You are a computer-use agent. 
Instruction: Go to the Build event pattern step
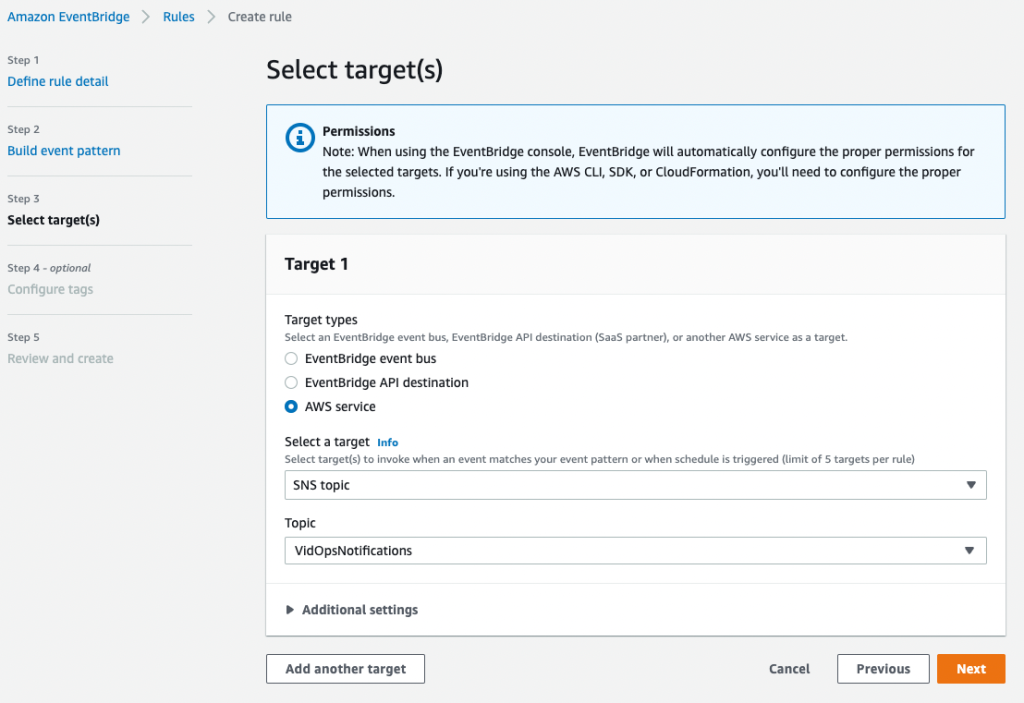64,150
